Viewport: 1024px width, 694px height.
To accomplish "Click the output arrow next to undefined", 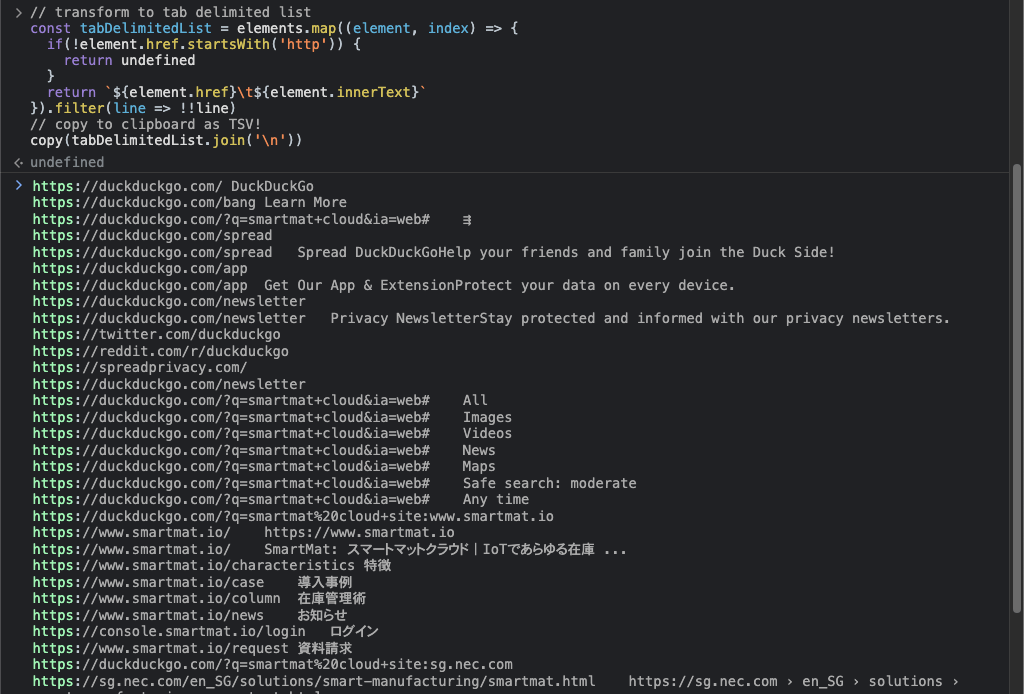I will (x=18, y=162).
